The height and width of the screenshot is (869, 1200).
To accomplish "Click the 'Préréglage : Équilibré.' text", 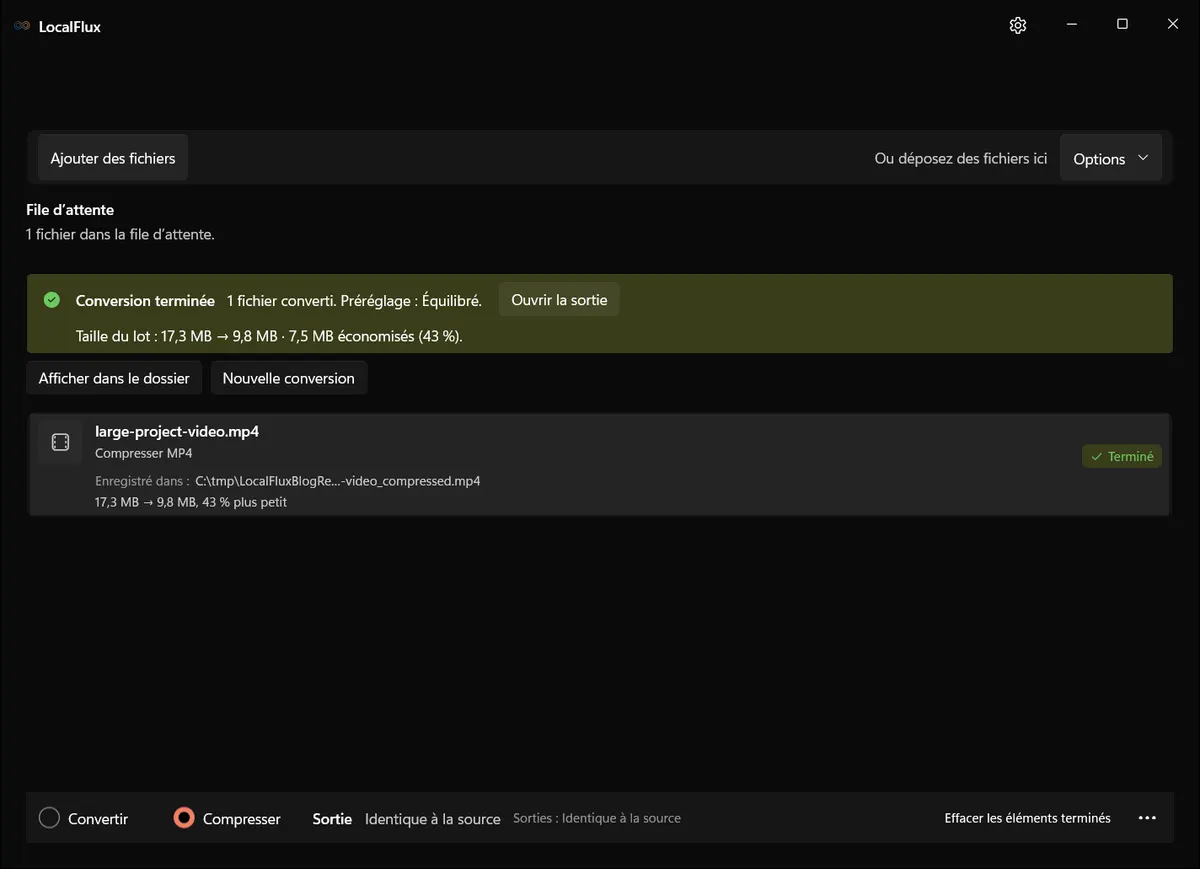I will pyautogui.click(x=411, y=300).
